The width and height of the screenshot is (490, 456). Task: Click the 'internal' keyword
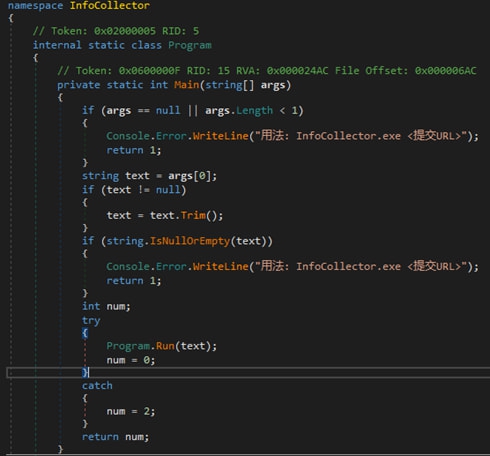57,45
